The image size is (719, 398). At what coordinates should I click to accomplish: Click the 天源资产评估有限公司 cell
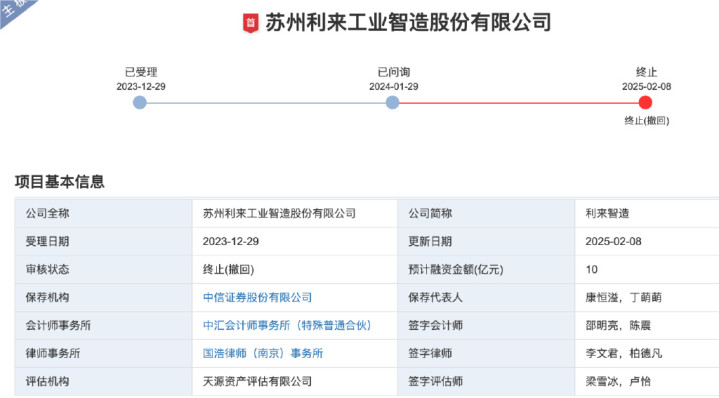click(295, 381)
